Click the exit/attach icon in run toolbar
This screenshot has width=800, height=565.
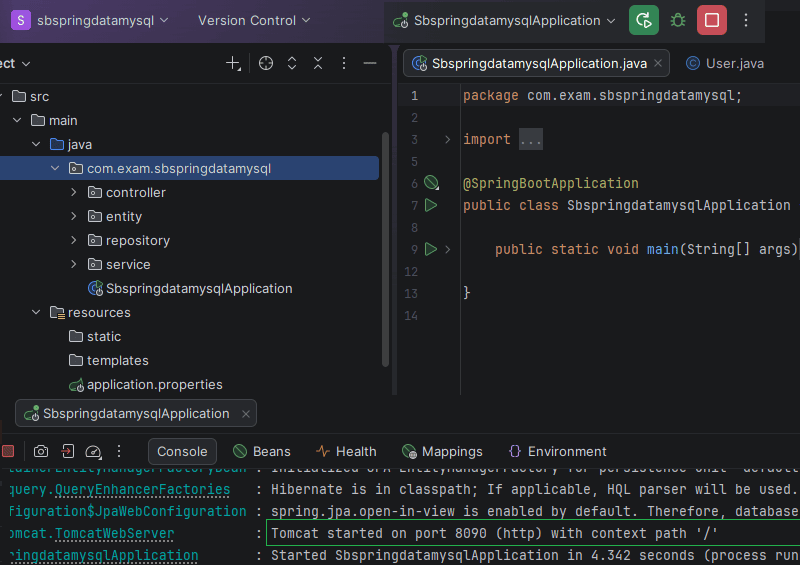(67, 451)
